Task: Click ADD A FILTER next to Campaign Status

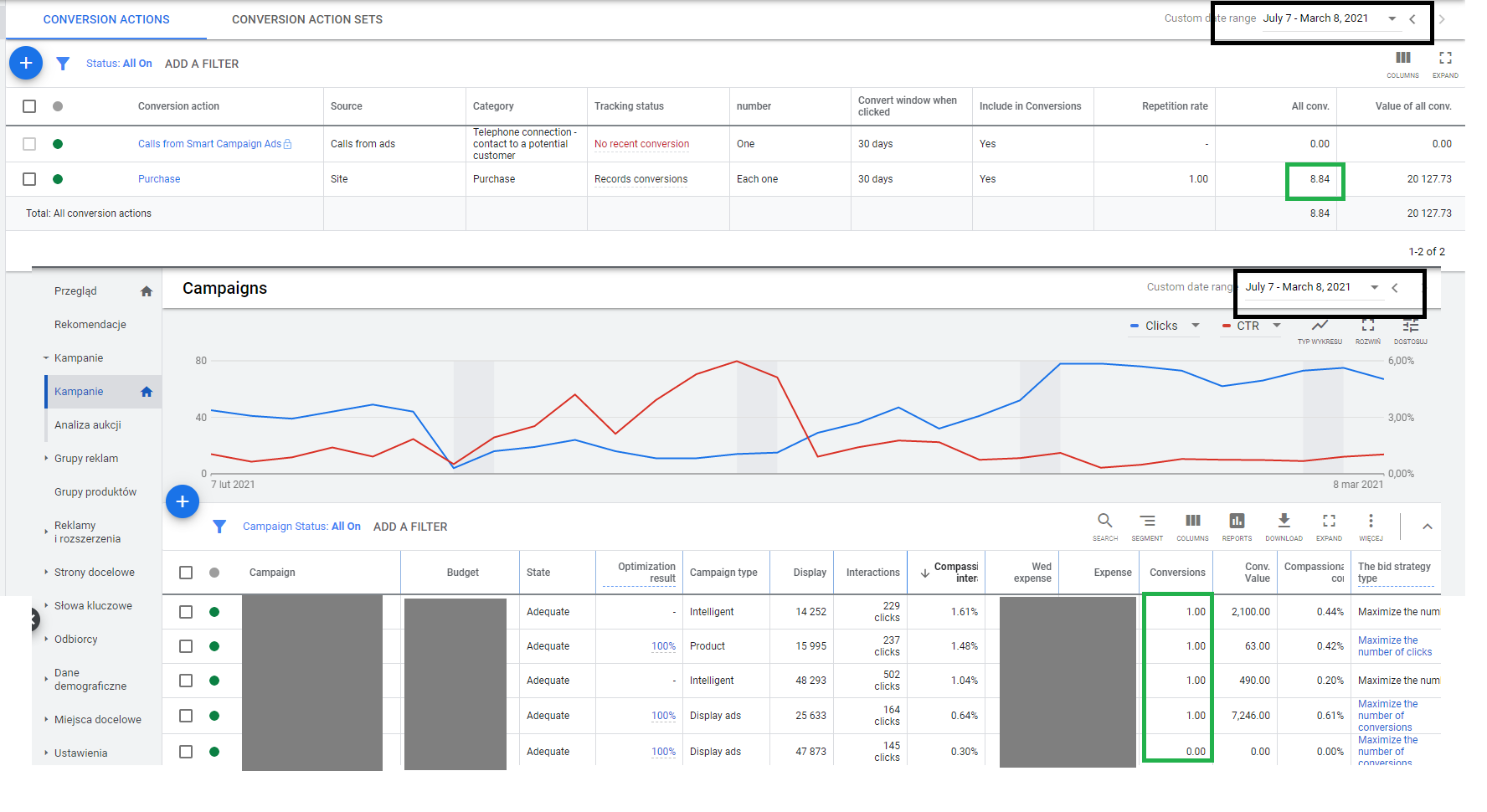Action: (x=410, y=527)
